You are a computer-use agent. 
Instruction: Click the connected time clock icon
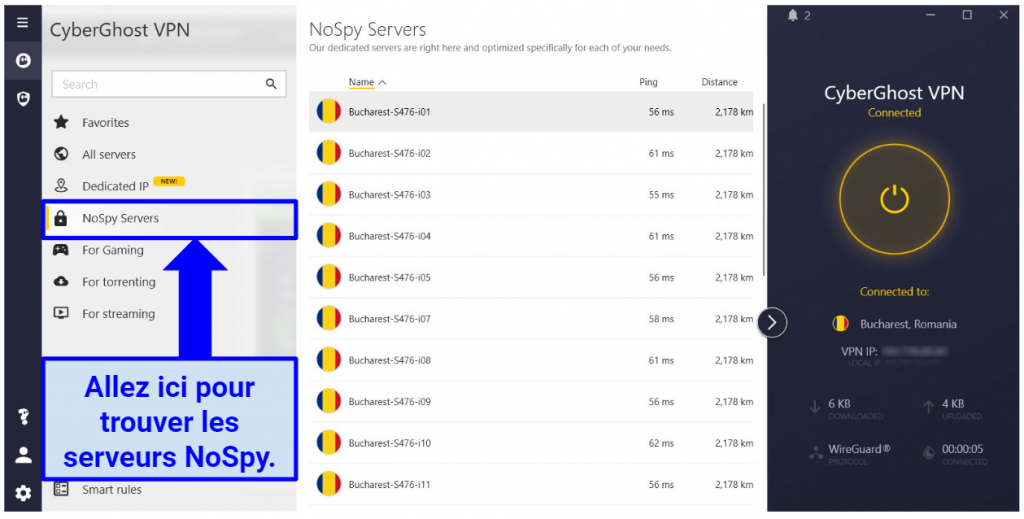pos(929,452)
